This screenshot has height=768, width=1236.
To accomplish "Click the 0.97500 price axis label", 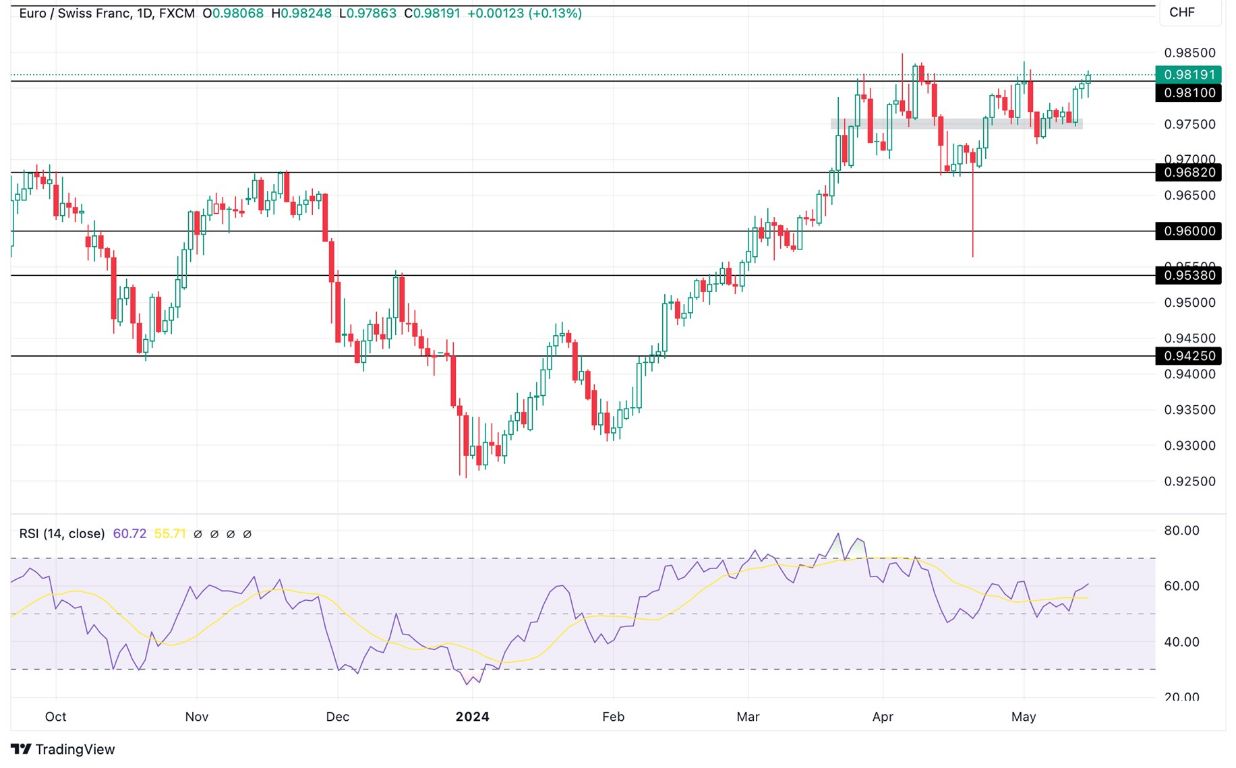I will coord(1190,124).
